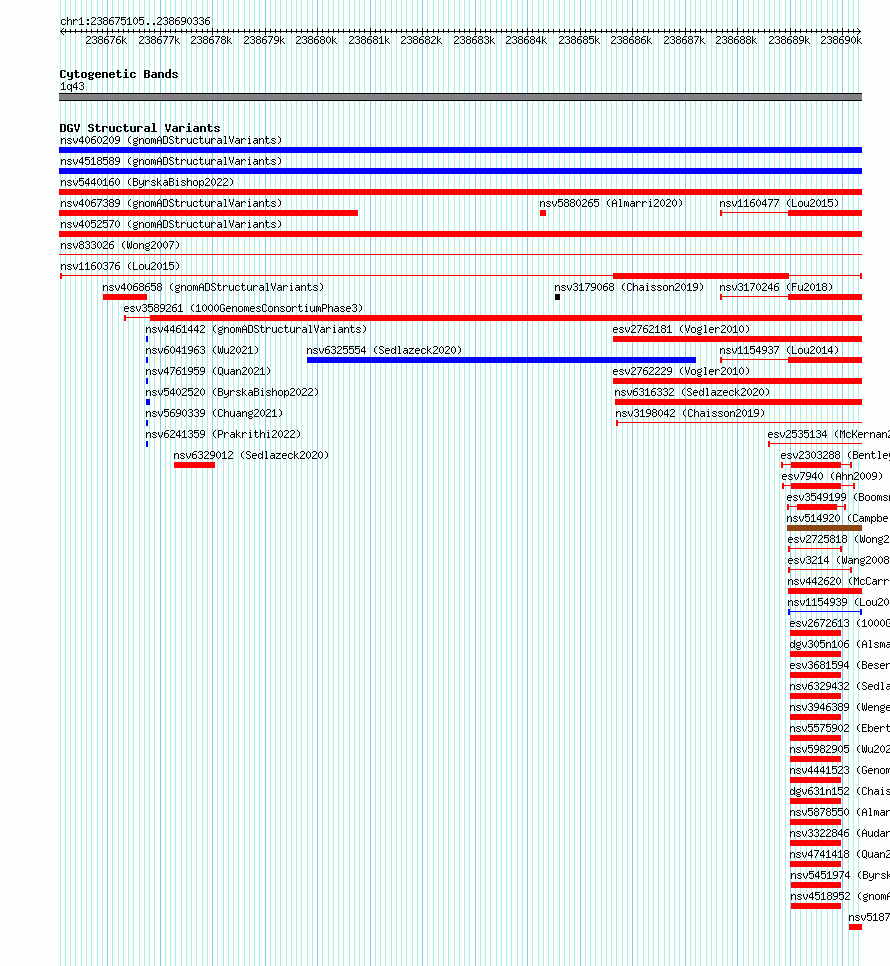The height and width of the screenshot is (966, 890).
Task: Click the nsv3179068 Chaisson2019 label
Action: click(x=629, y=287)
